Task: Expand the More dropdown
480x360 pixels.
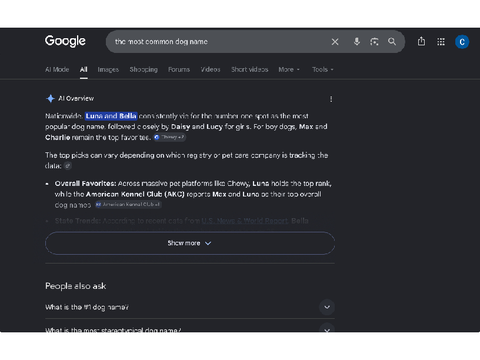Action: coord(289,69)
